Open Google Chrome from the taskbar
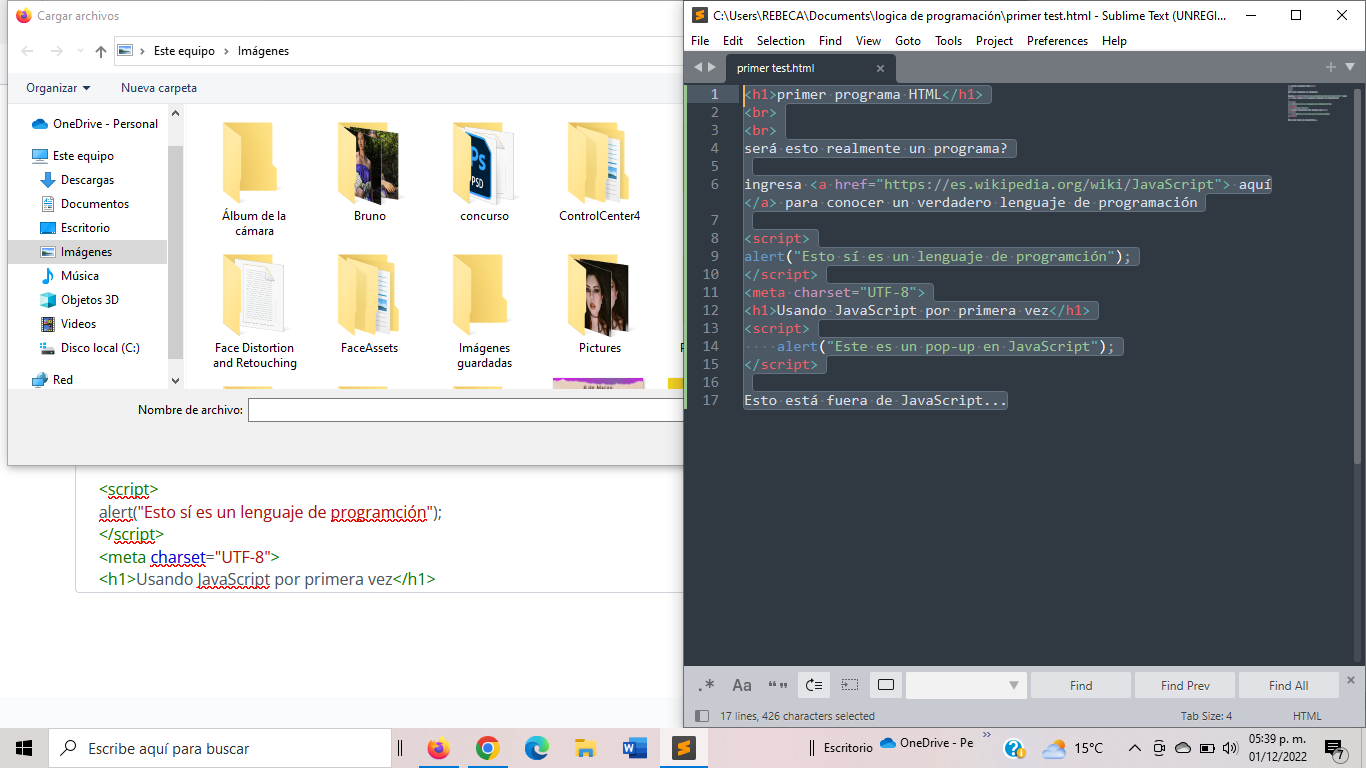The image size is (1366, 768). 487,748
